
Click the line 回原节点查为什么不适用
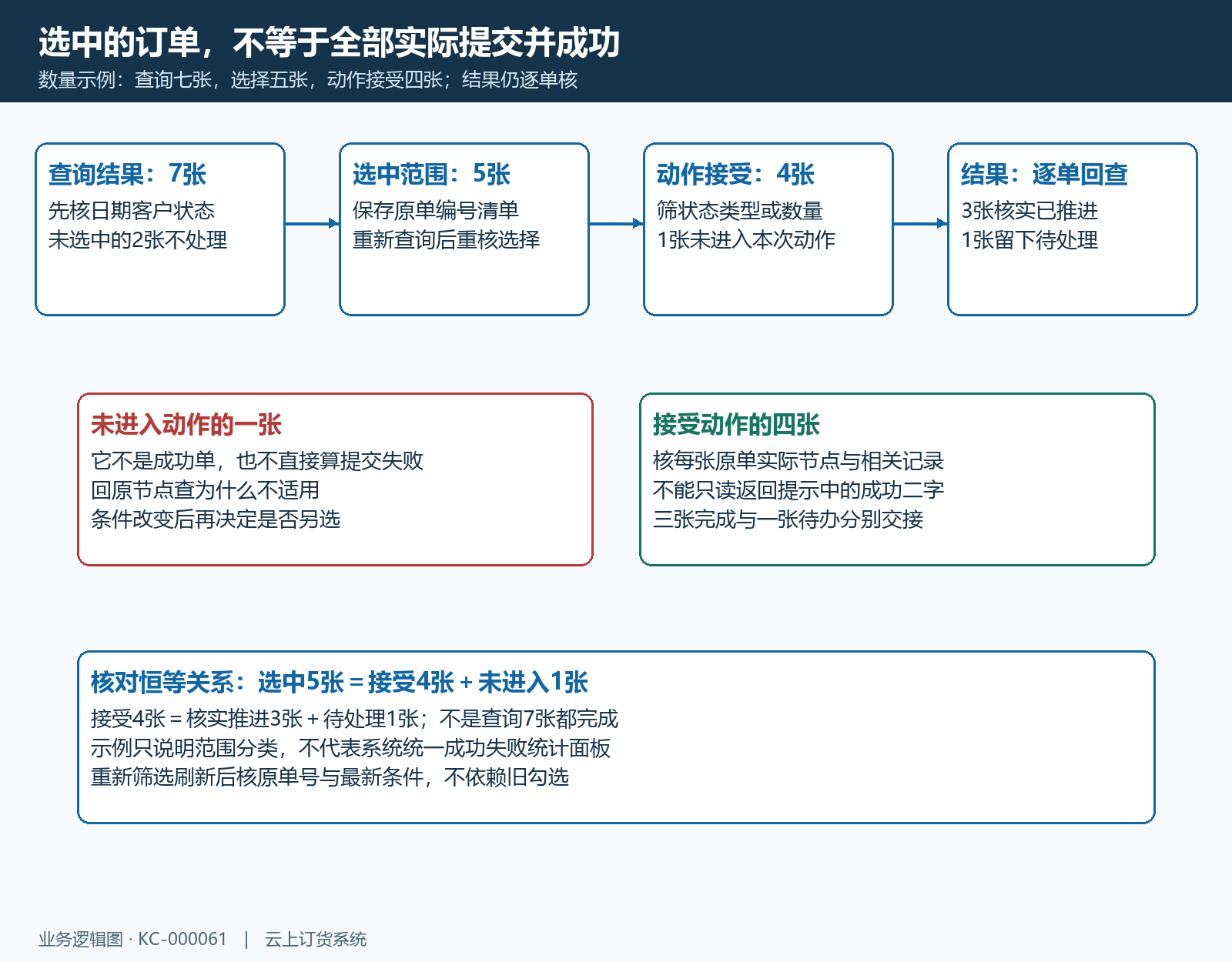tap(205, 490)
